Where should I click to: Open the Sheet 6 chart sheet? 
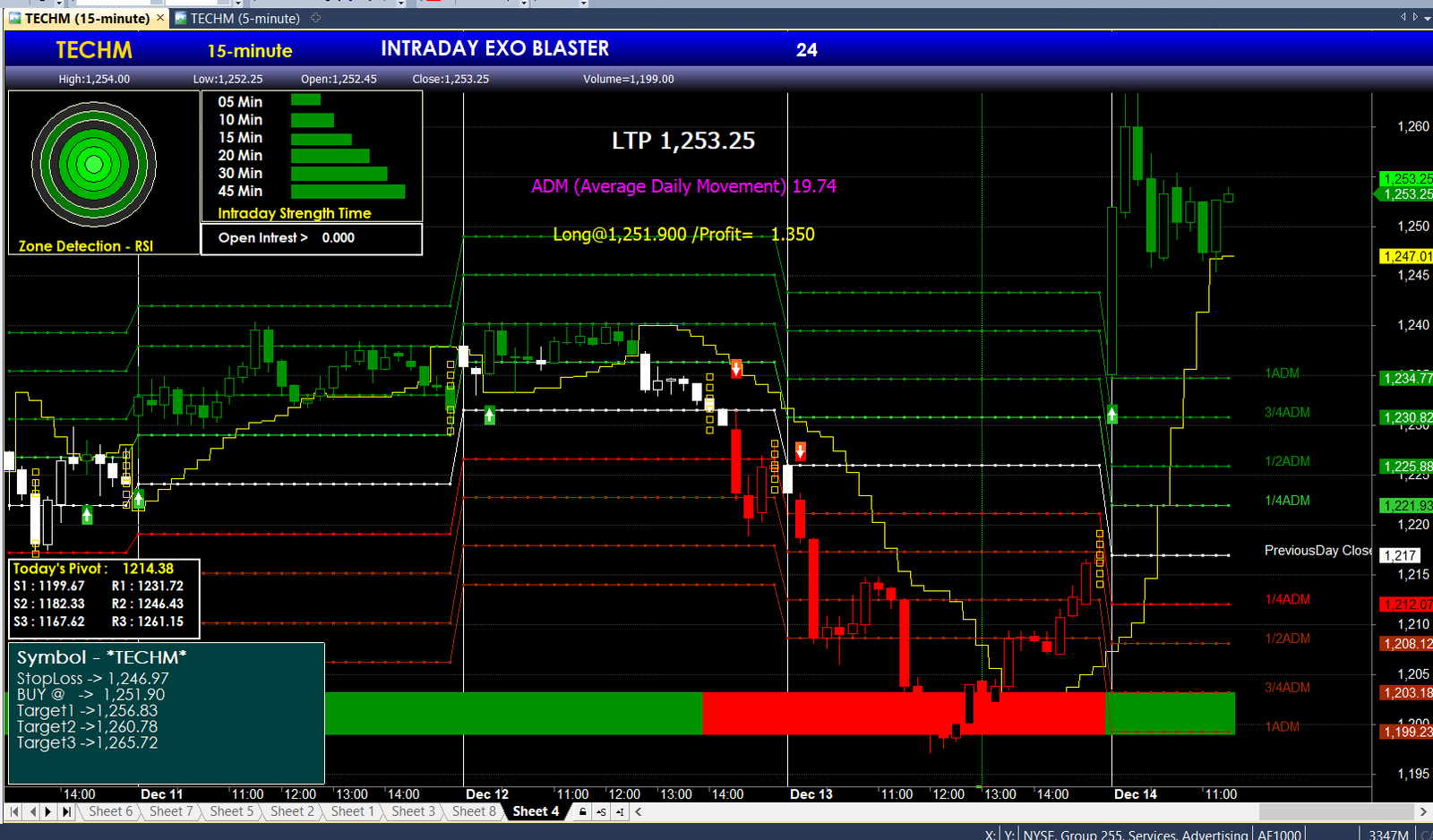(x=110, y=811)
